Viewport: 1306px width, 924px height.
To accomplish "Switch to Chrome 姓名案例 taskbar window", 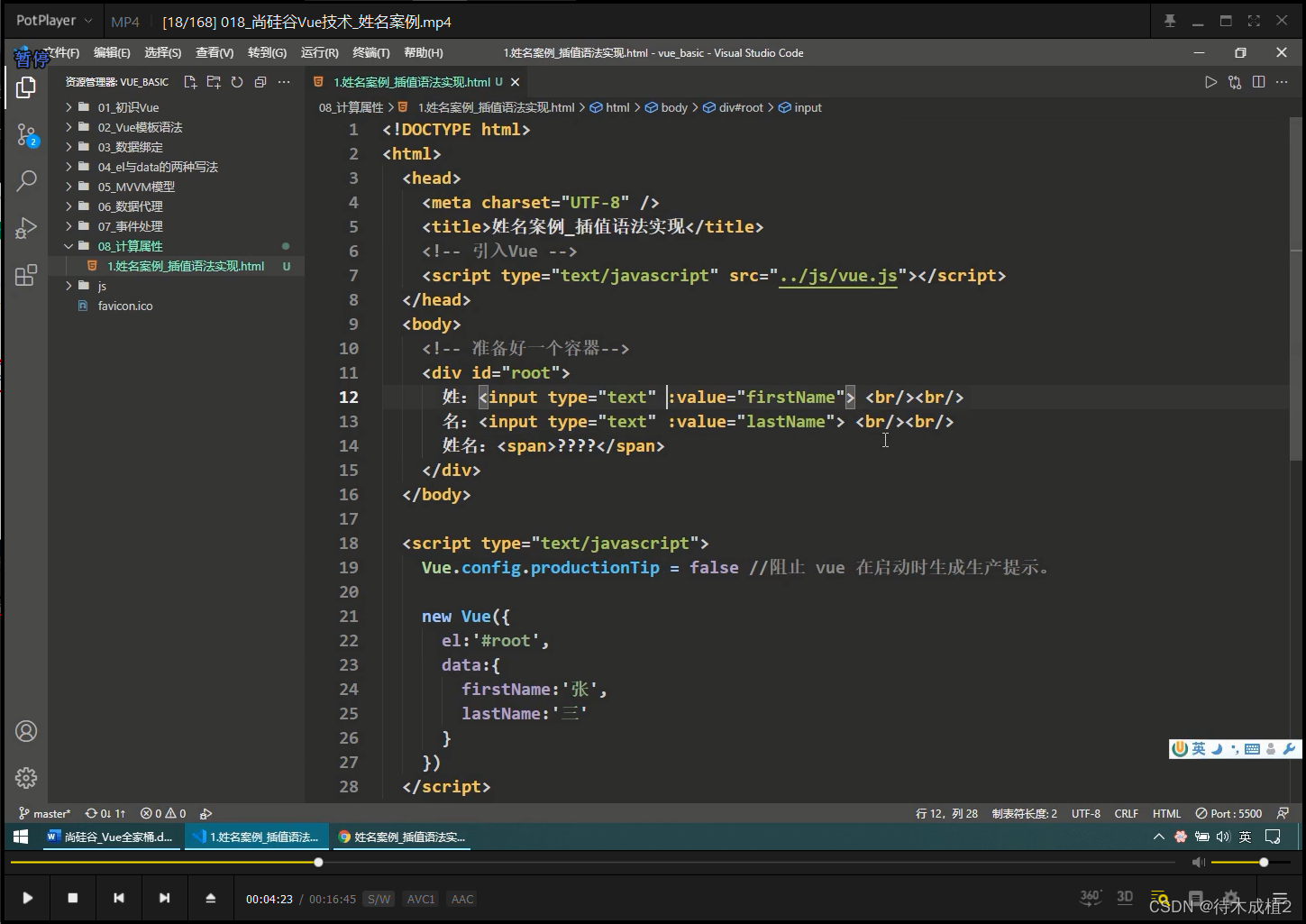I will point(402,837).
